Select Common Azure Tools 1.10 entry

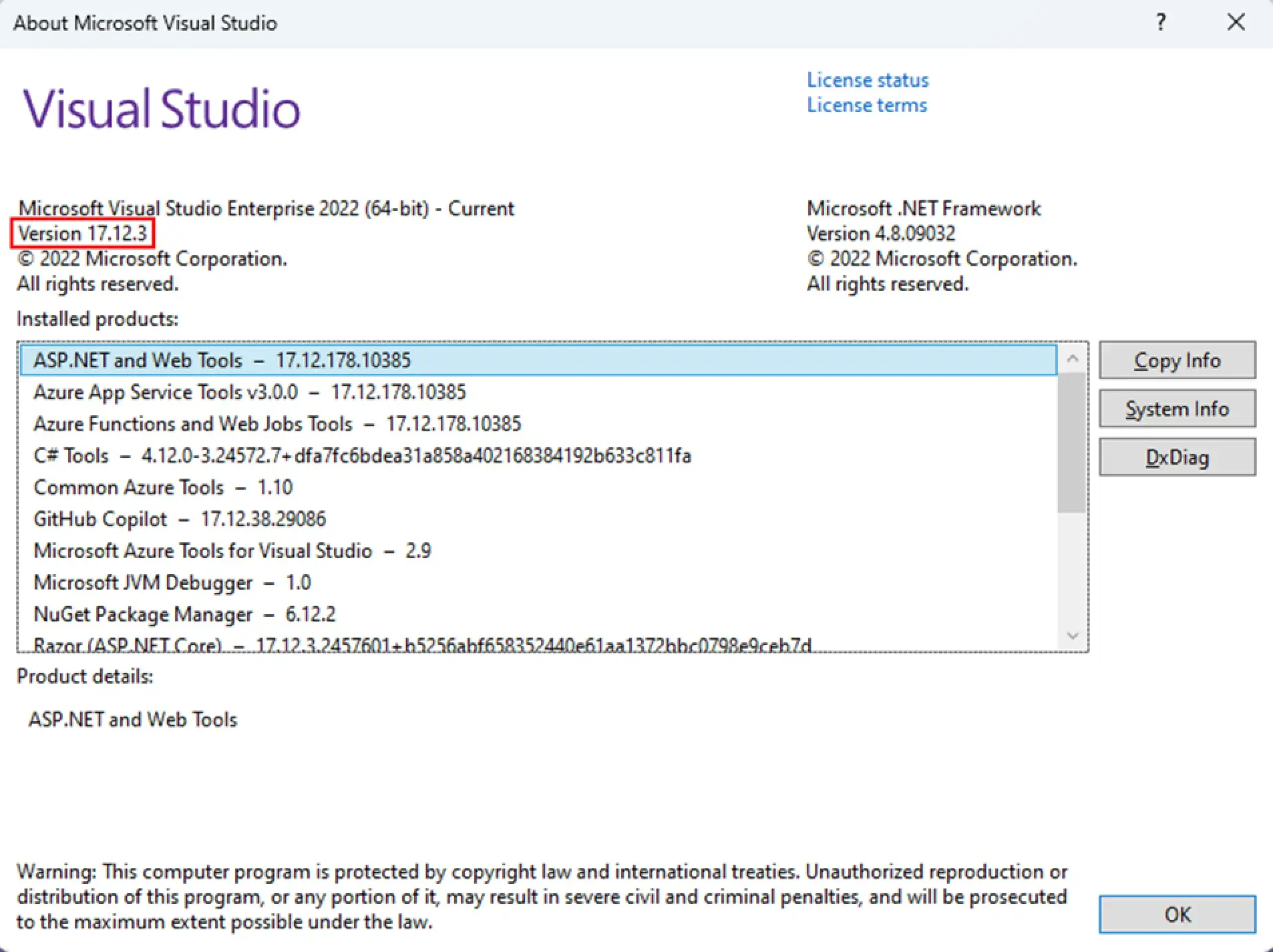(x=538, y=487)
